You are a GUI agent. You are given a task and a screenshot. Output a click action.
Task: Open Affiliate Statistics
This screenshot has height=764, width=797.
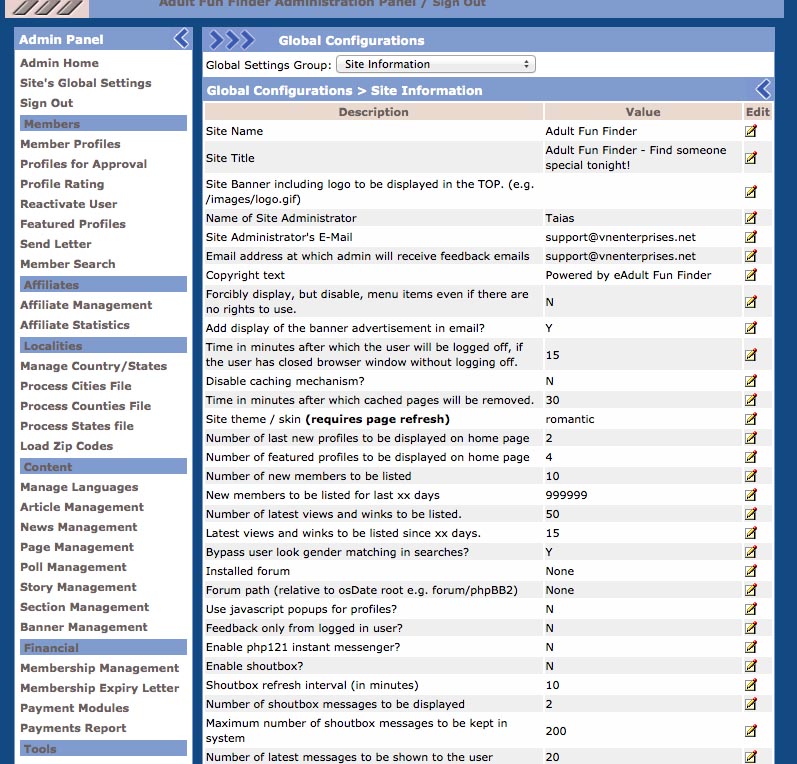75,325
